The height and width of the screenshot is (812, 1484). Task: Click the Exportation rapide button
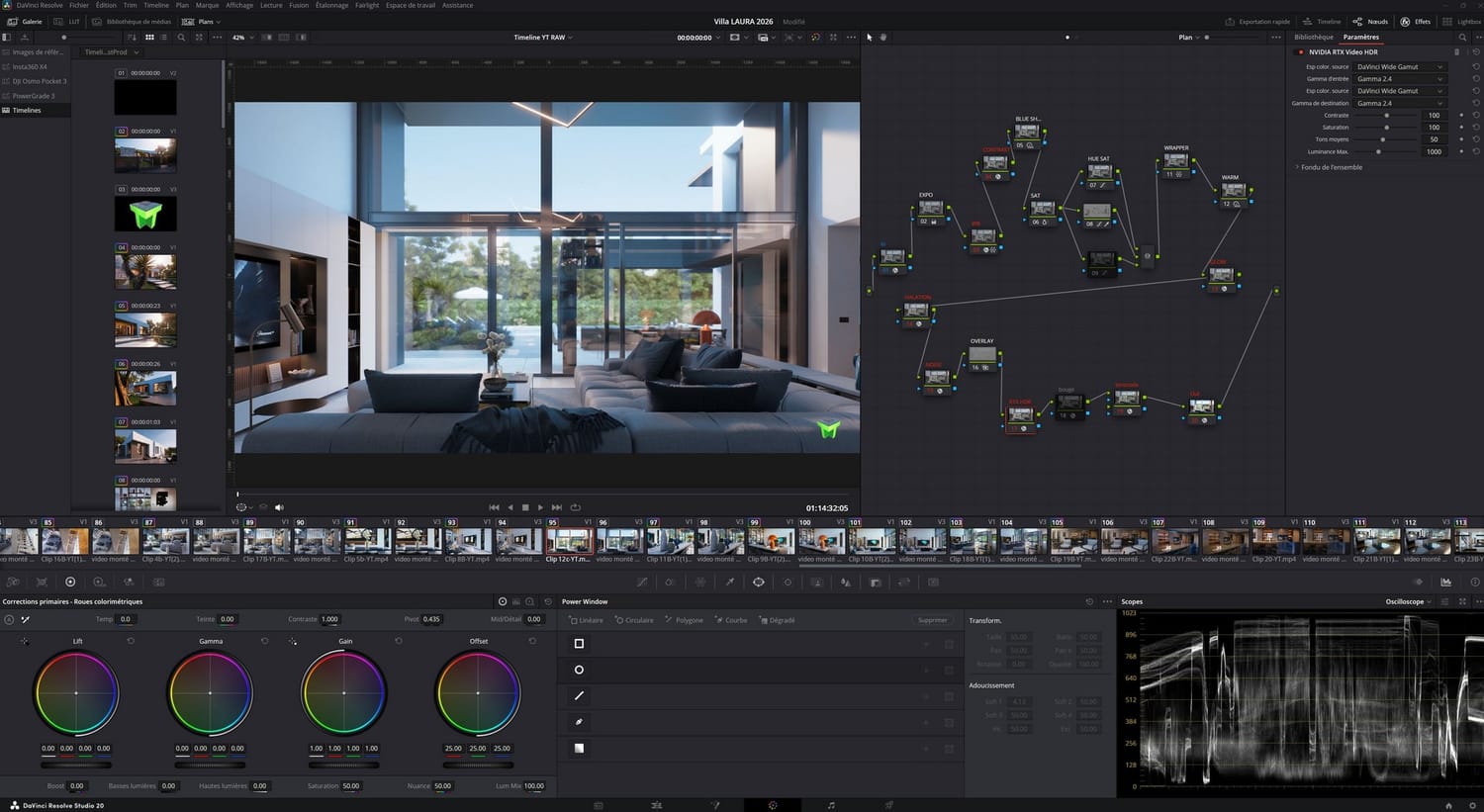1257,22
